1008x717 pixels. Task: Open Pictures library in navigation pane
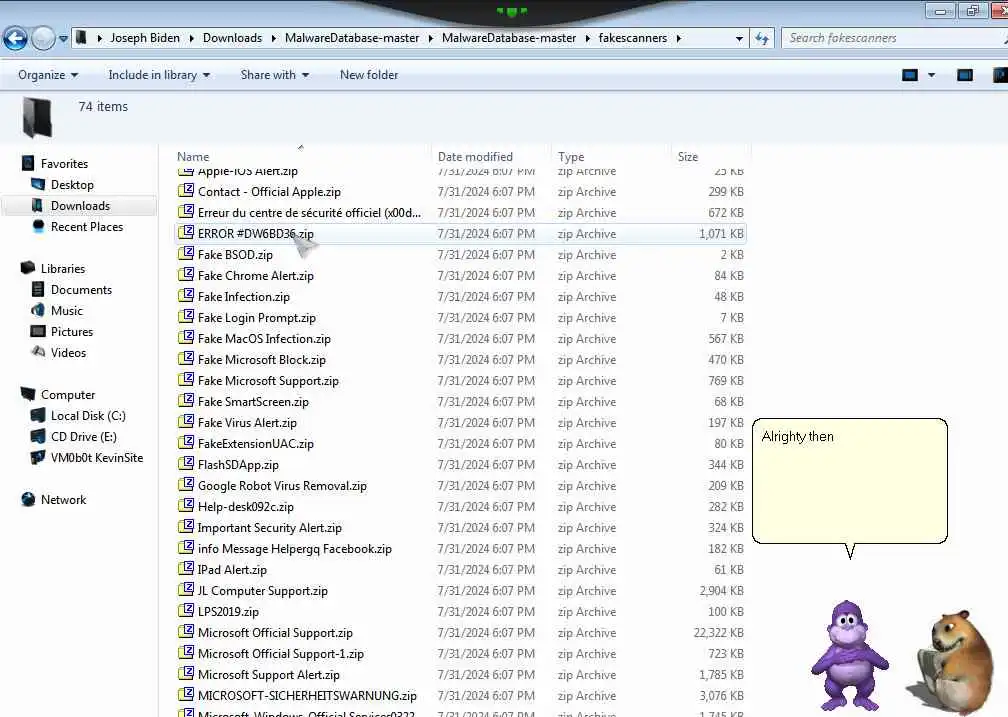[72, 331]
